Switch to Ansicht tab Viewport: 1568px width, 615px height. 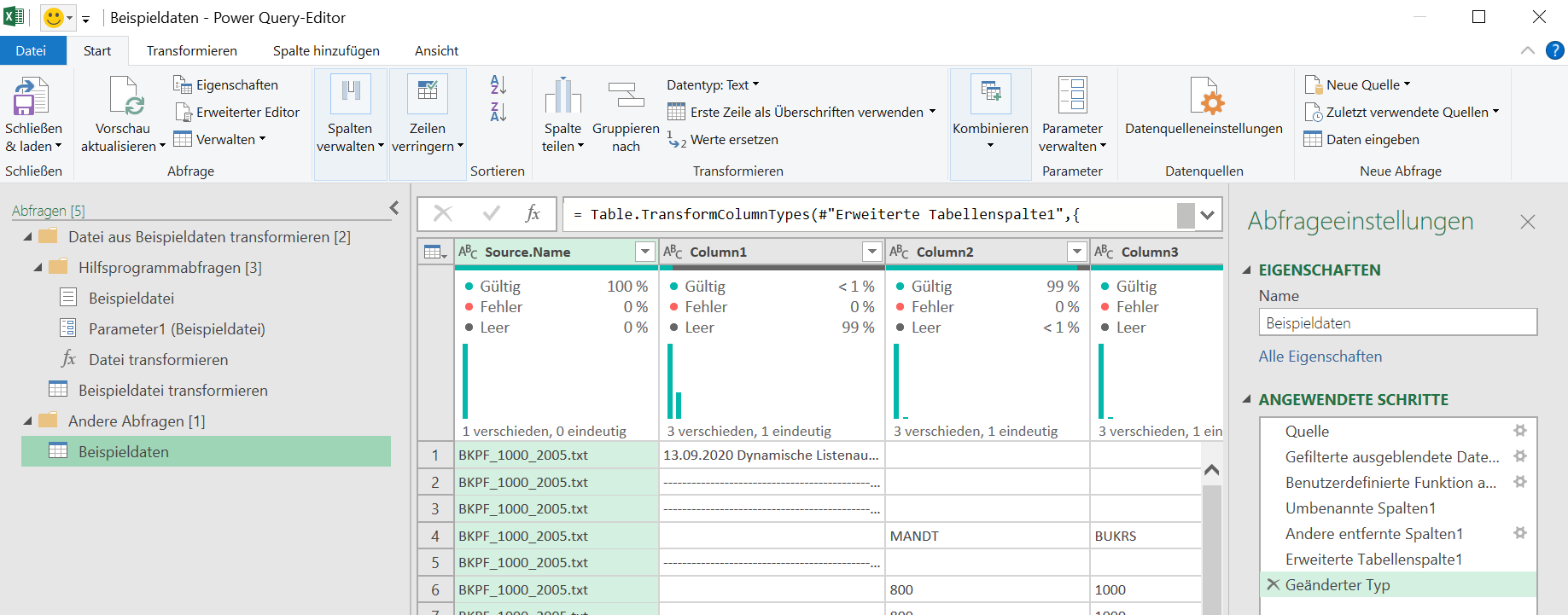[436, 50]
